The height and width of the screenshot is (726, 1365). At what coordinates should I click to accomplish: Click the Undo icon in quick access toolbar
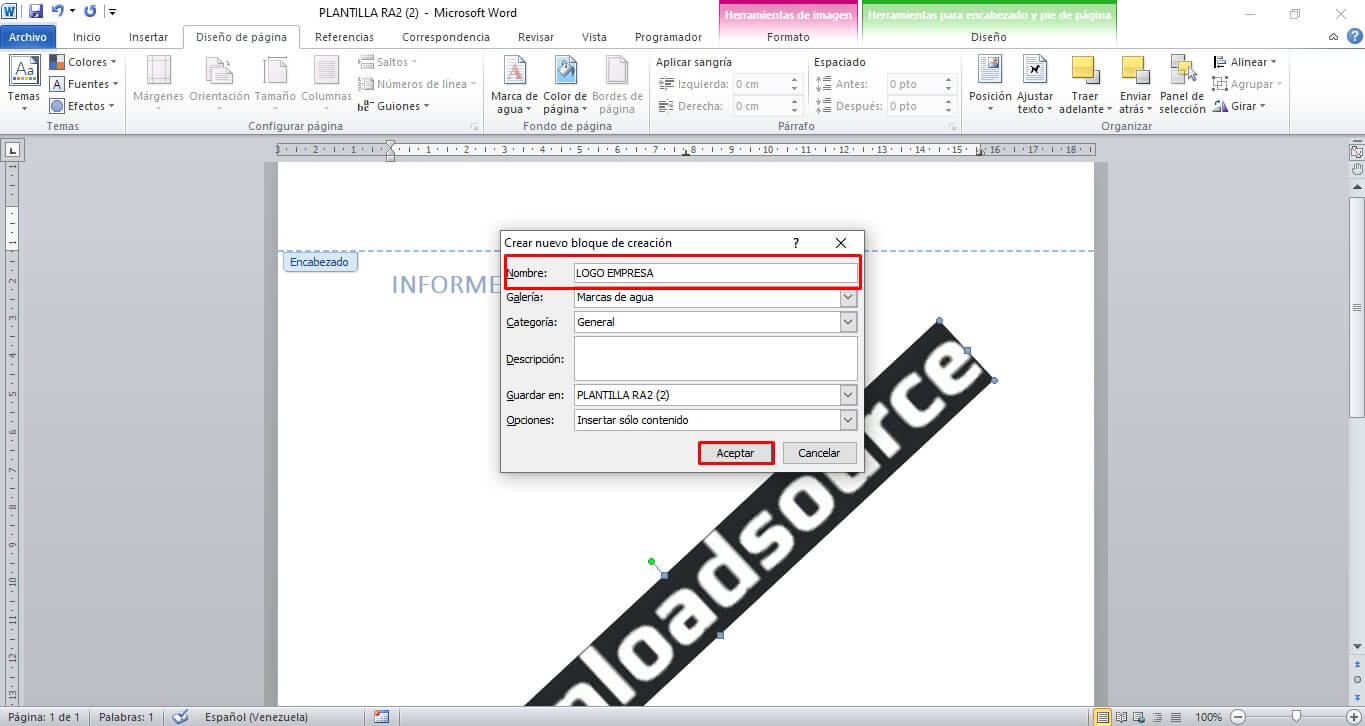pos(58,12)
